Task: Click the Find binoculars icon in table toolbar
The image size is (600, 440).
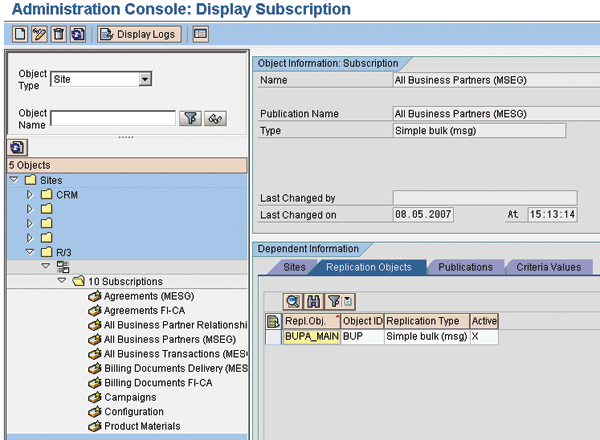Action: [314, 301]
